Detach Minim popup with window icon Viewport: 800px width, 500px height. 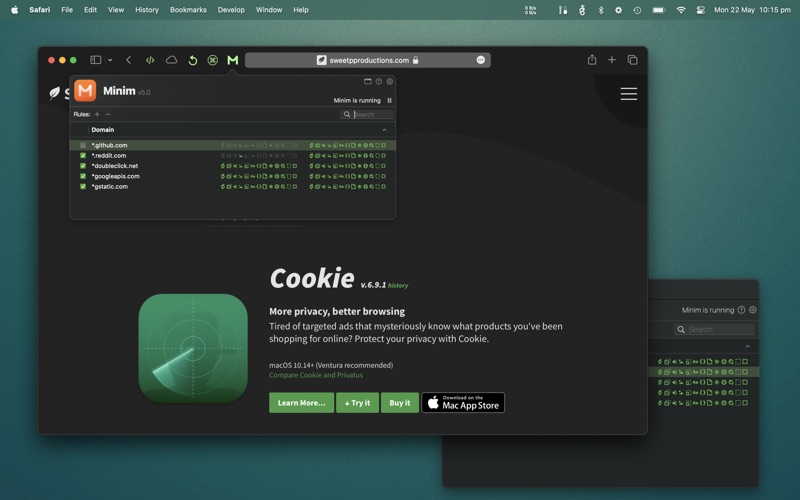(x=367, y=82)
